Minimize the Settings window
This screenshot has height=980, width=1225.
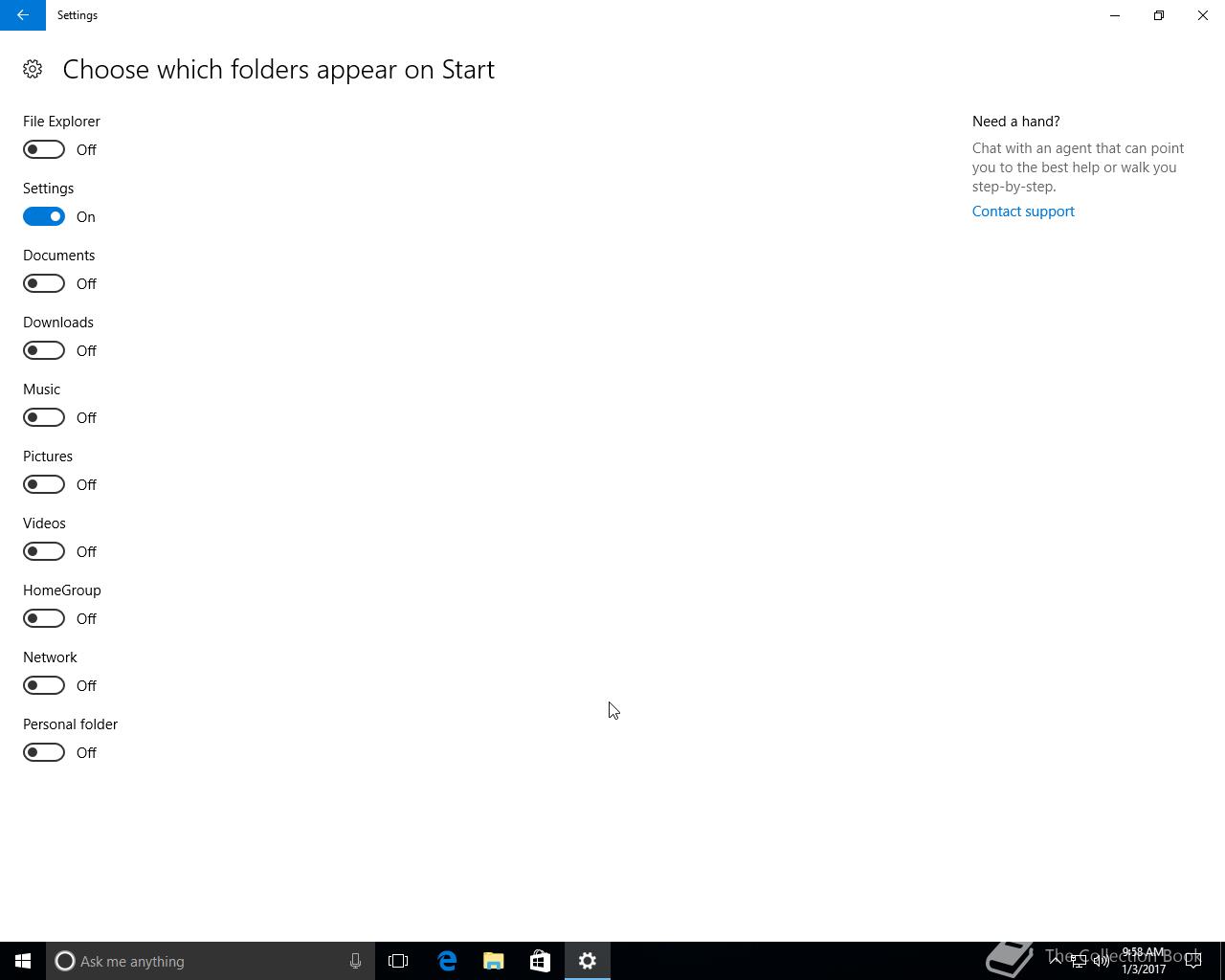pyautogui.click(x=1115, y=15)
